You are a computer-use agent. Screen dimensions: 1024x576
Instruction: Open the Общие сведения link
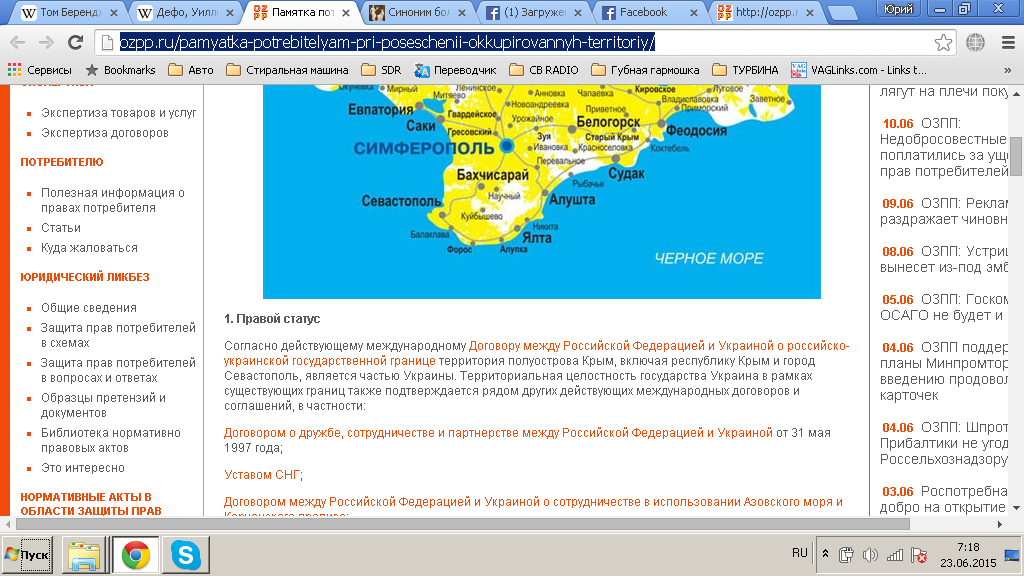(x=88, y=308)
